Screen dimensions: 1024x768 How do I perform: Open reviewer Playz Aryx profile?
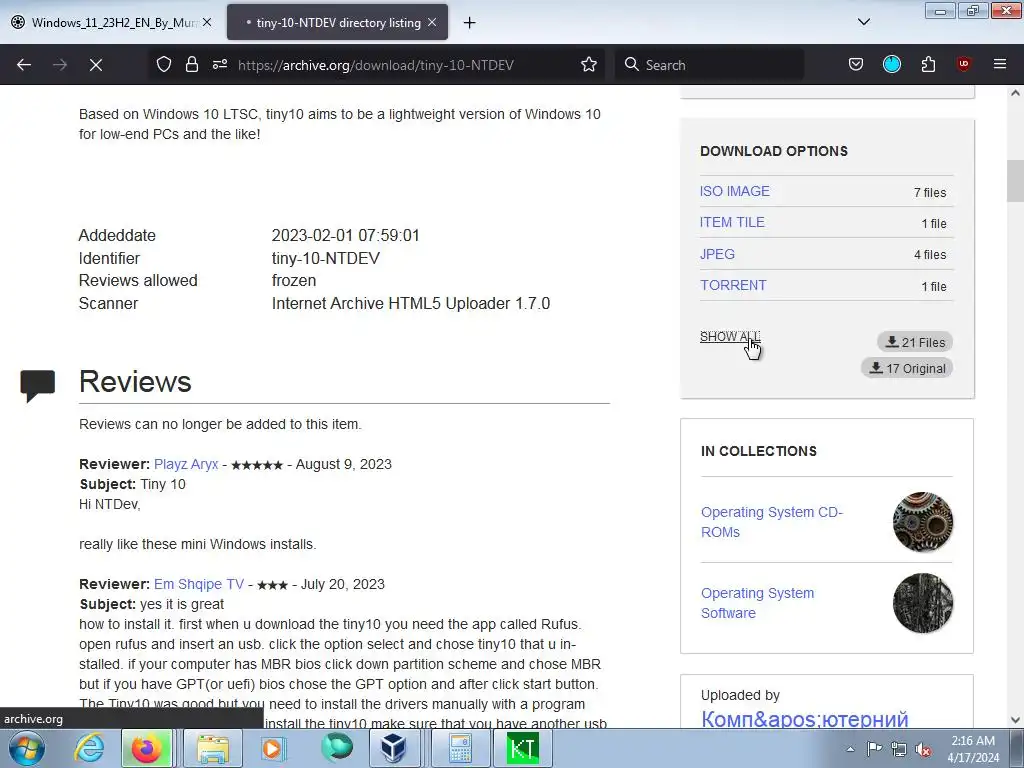click(185, 464)
